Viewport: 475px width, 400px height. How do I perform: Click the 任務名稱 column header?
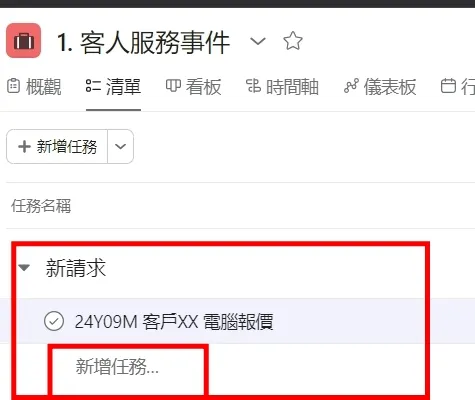pyautogui.click(x=41, y=206)
